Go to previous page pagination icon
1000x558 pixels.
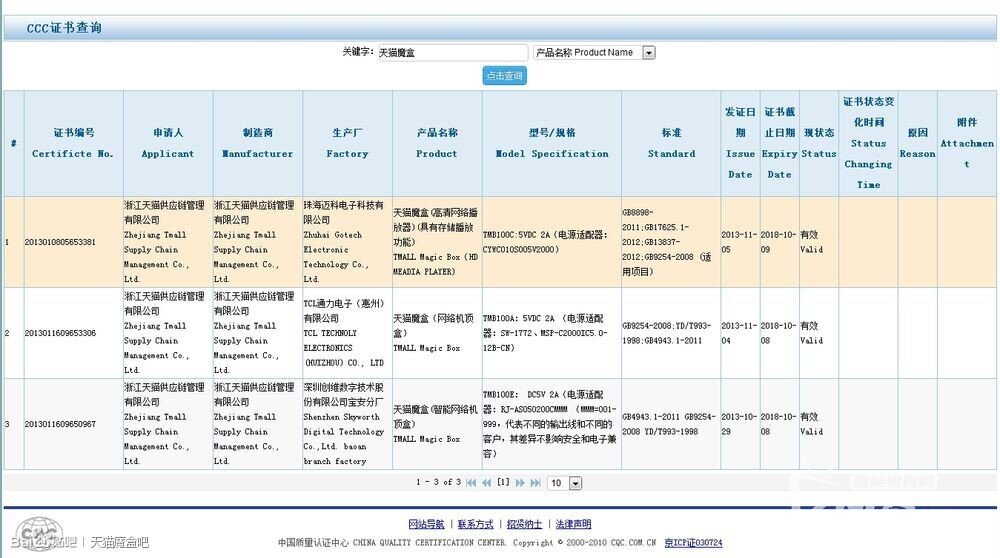[x=487, y=483]
